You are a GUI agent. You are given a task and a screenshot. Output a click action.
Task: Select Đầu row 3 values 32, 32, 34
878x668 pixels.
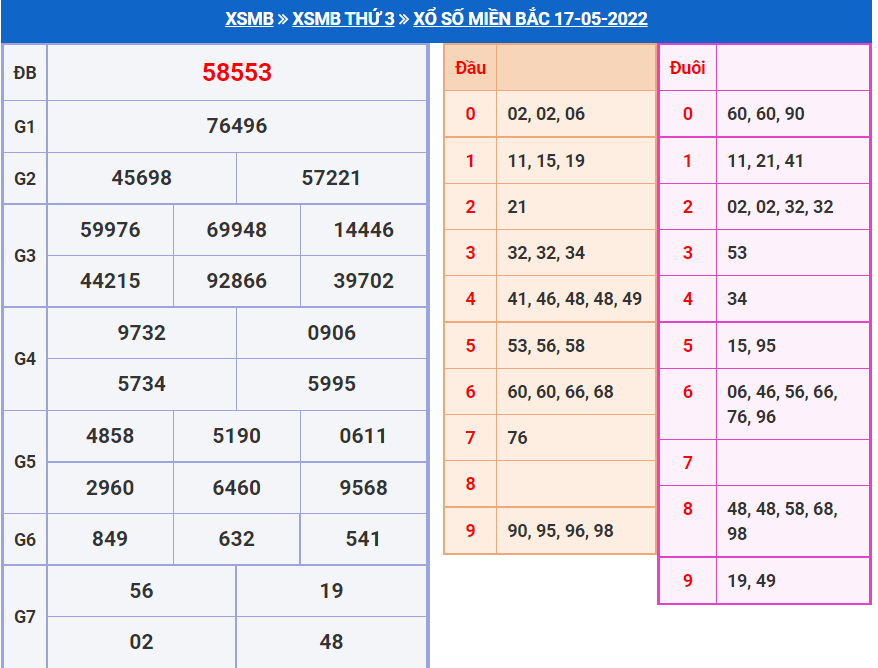point(547,253)
